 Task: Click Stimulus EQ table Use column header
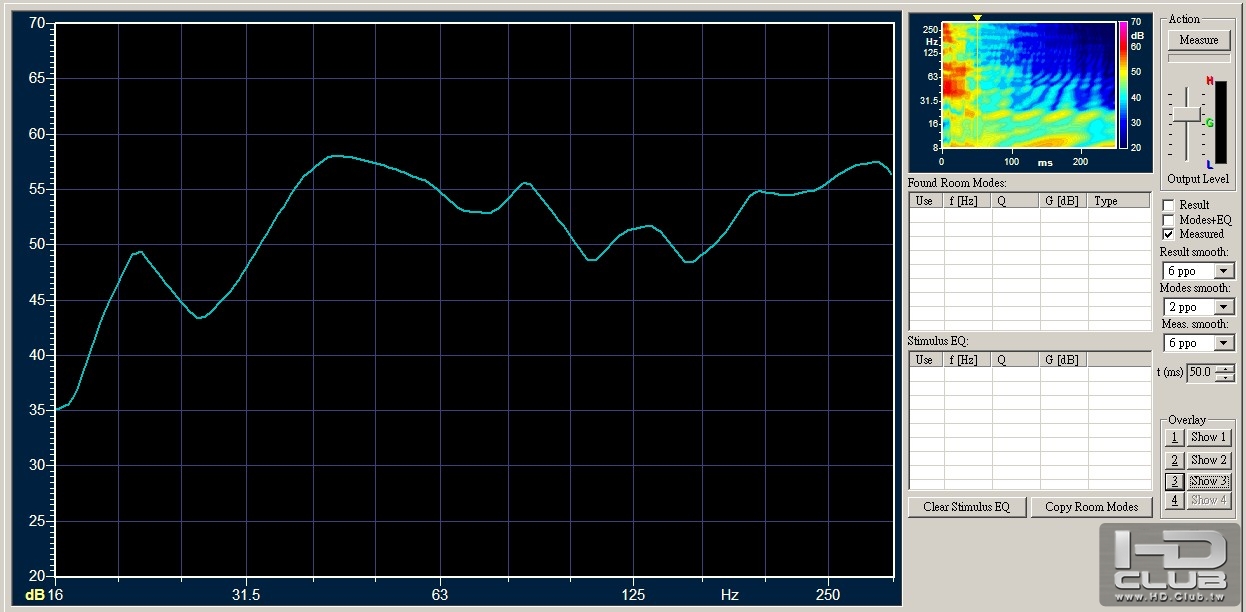[926, 360]
